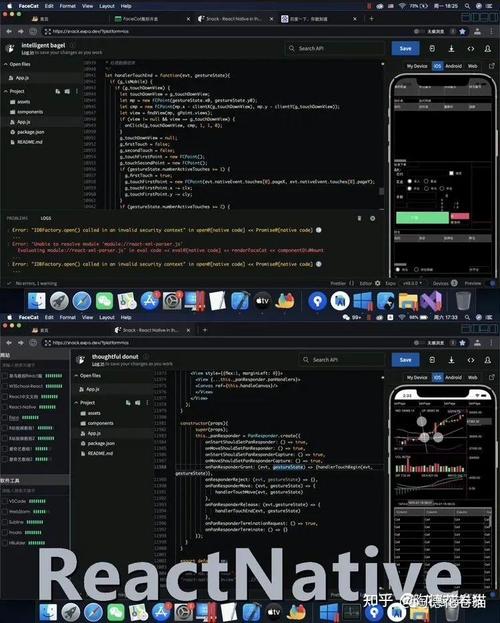Select Web tab in thoughtful donut preview
The height and width of the screenshot is (623, 500).
[x=473, y=377]
